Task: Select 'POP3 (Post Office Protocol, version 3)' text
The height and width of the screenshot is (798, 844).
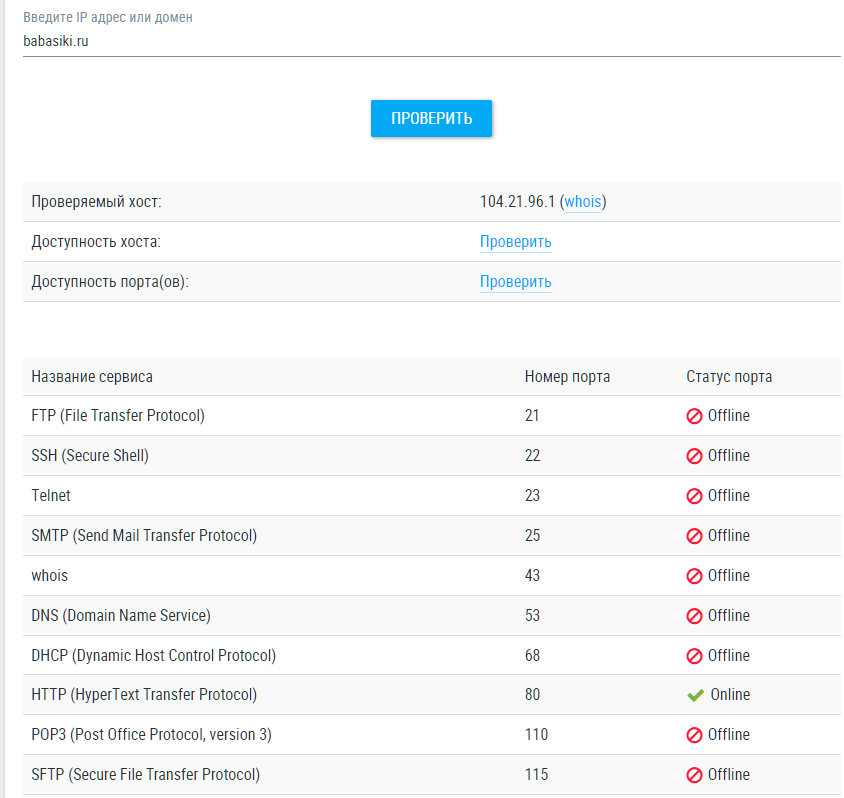Action: [x=151, y=735]
